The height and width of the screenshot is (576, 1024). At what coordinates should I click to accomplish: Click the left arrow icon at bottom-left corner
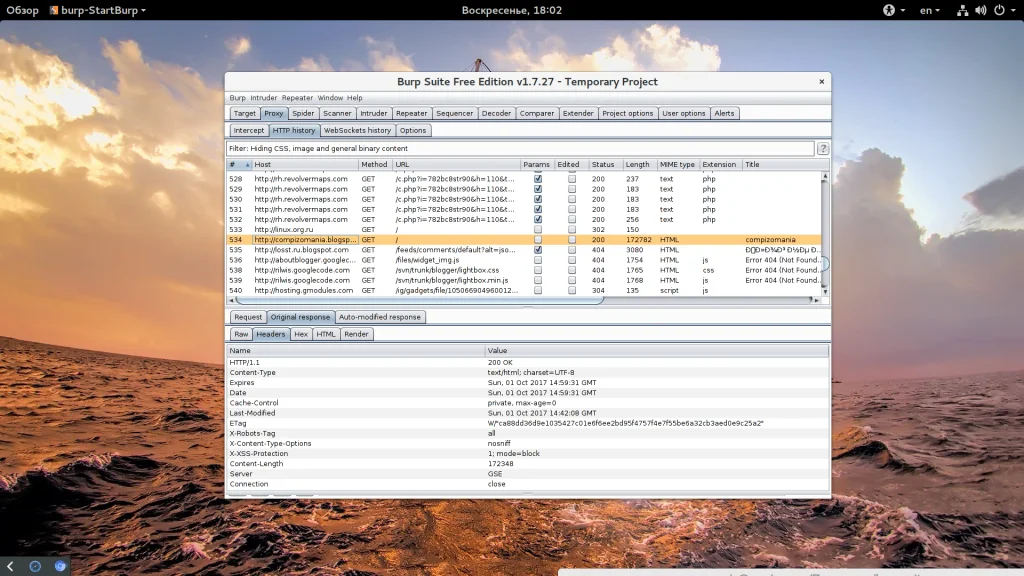(x=10, y=566)
